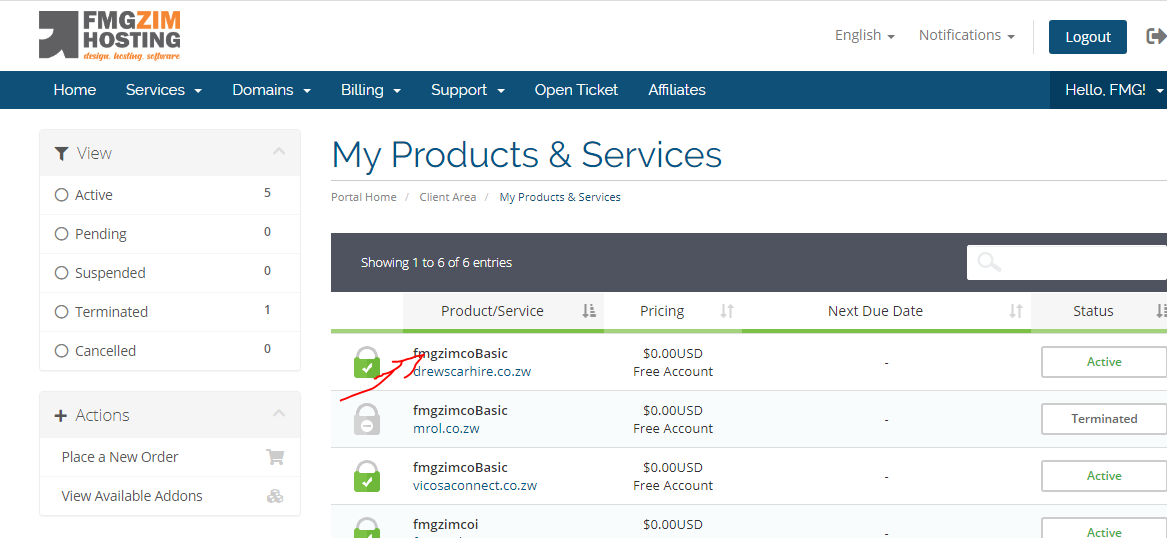Select the Terminated filter radio button
This screenshot has width=1167, height=538.
62,312
